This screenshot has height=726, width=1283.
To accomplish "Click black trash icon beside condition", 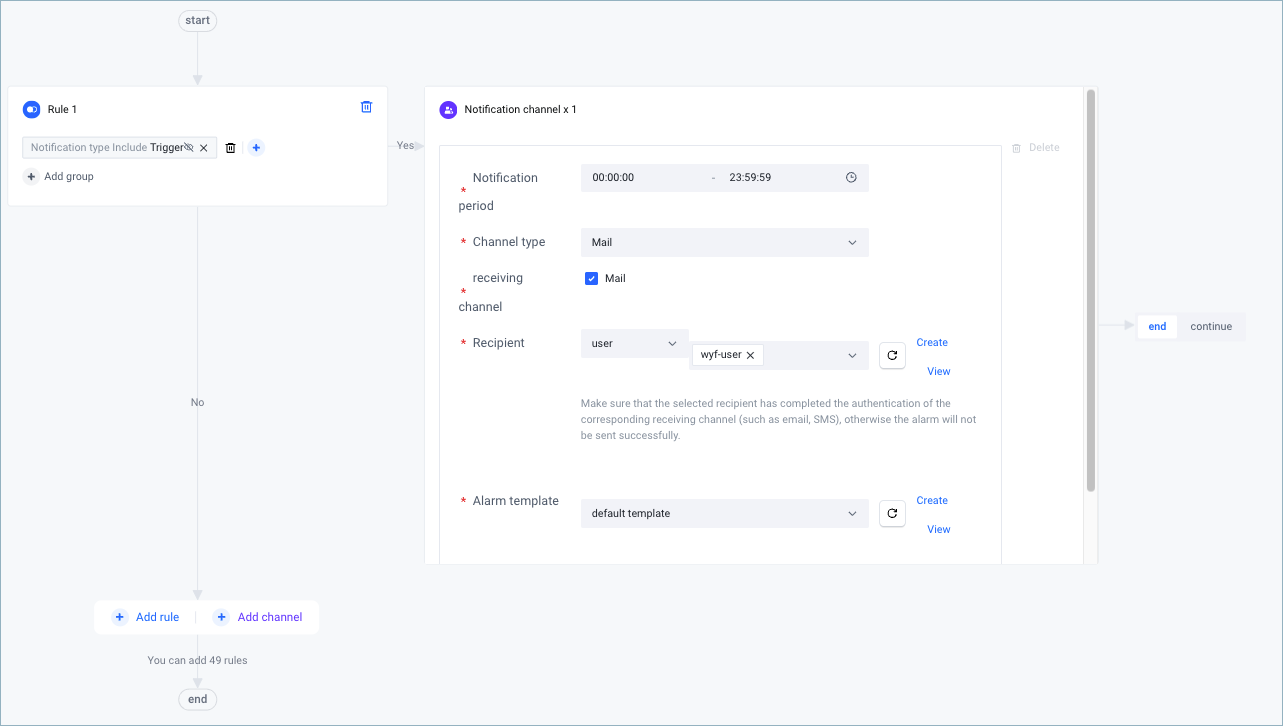I will pyautogui.click(x=230, y=148).
